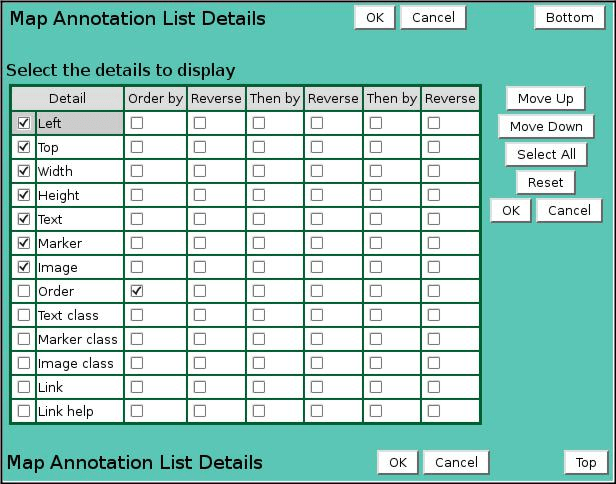Click the Move Up button
Viewport: 616px width, 484px height.
(x=545, y=98)
